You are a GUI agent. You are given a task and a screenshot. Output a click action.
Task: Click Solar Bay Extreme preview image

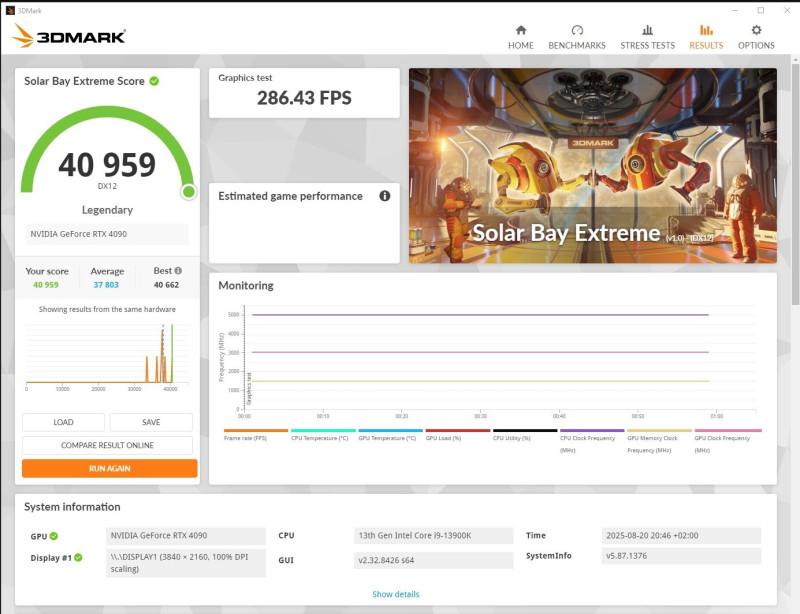pyautogui.click(x=593, y=166)
